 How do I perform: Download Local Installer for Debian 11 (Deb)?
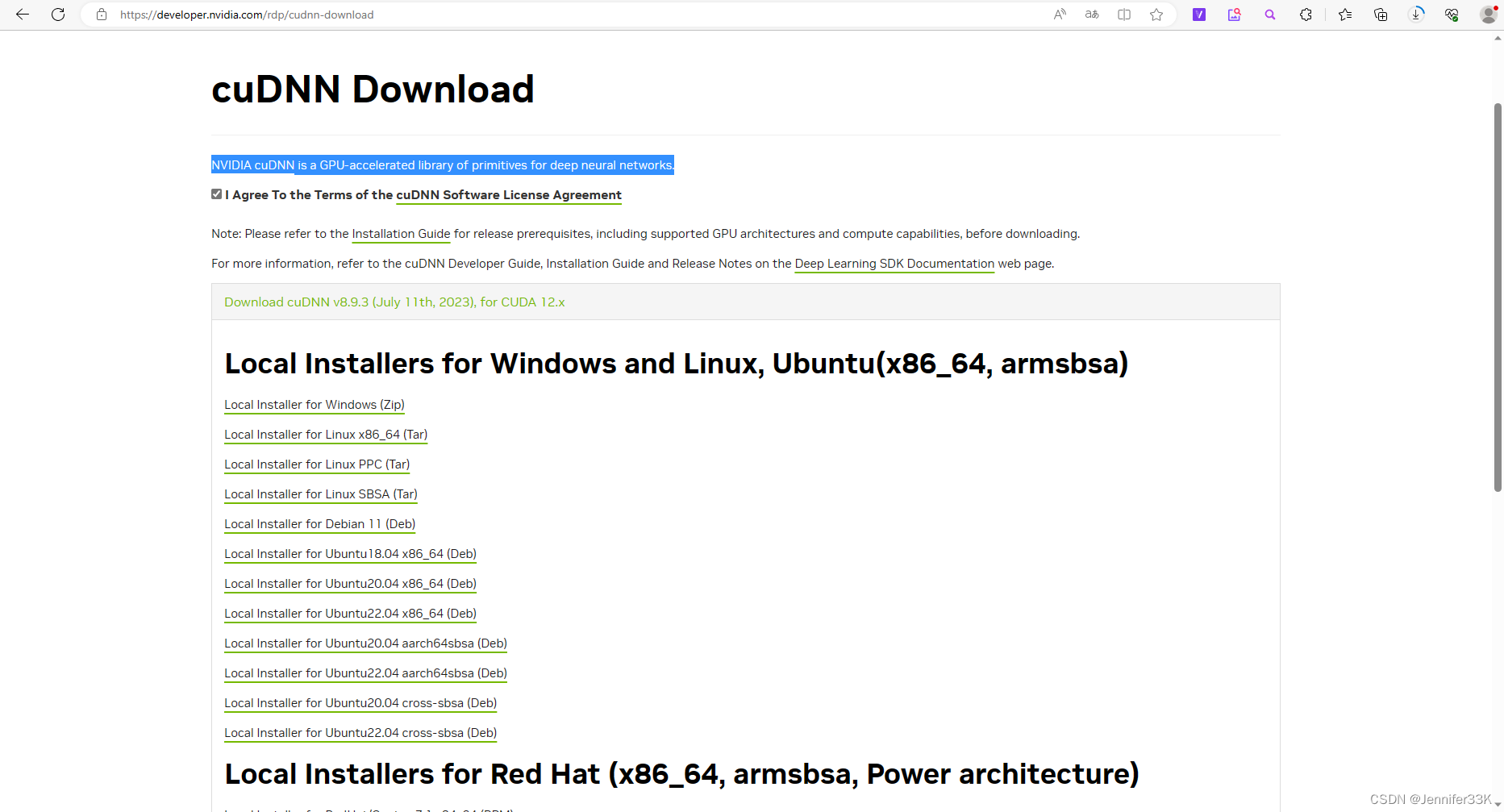point(320,524)
